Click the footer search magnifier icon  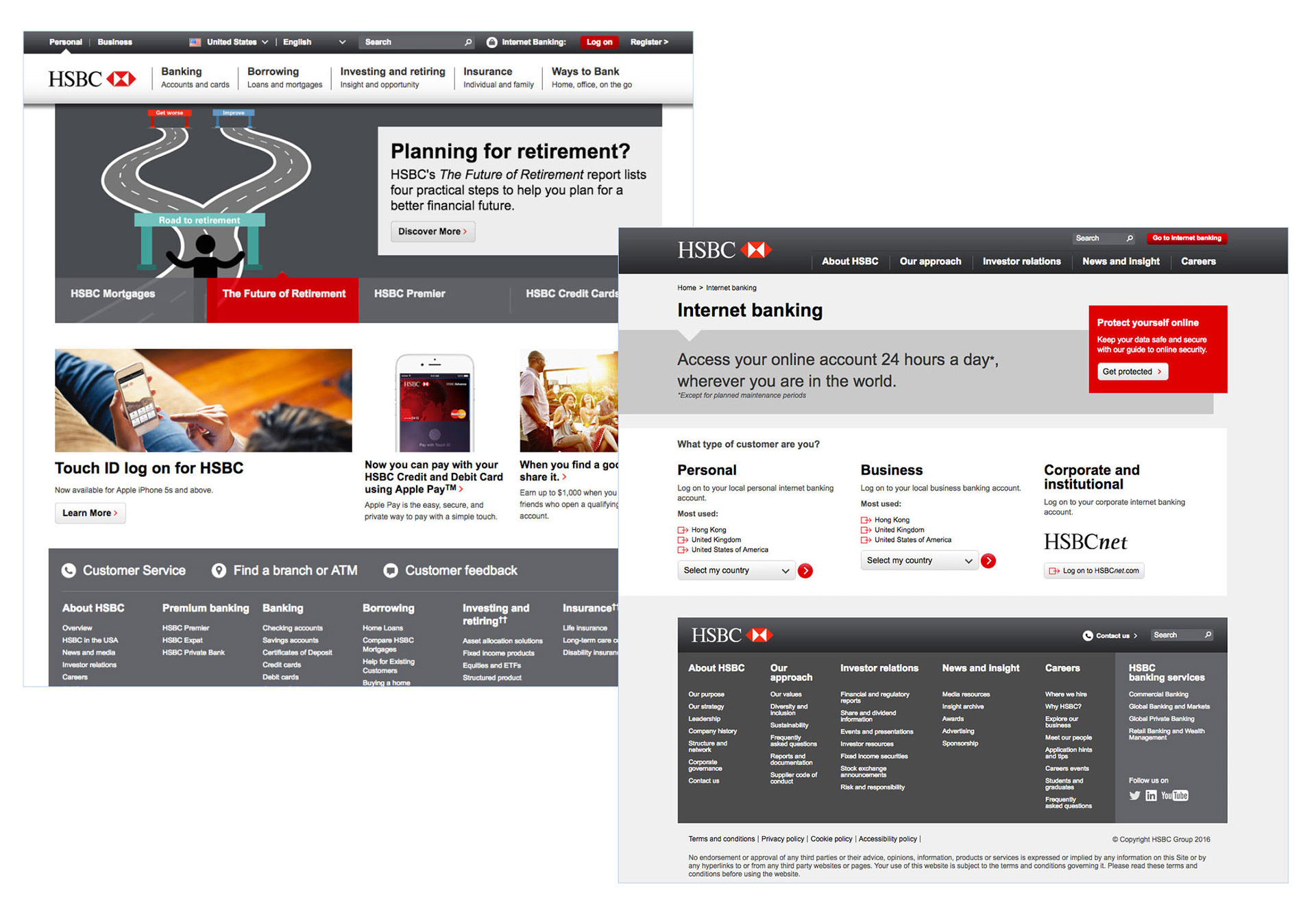tap(1208, 635)
